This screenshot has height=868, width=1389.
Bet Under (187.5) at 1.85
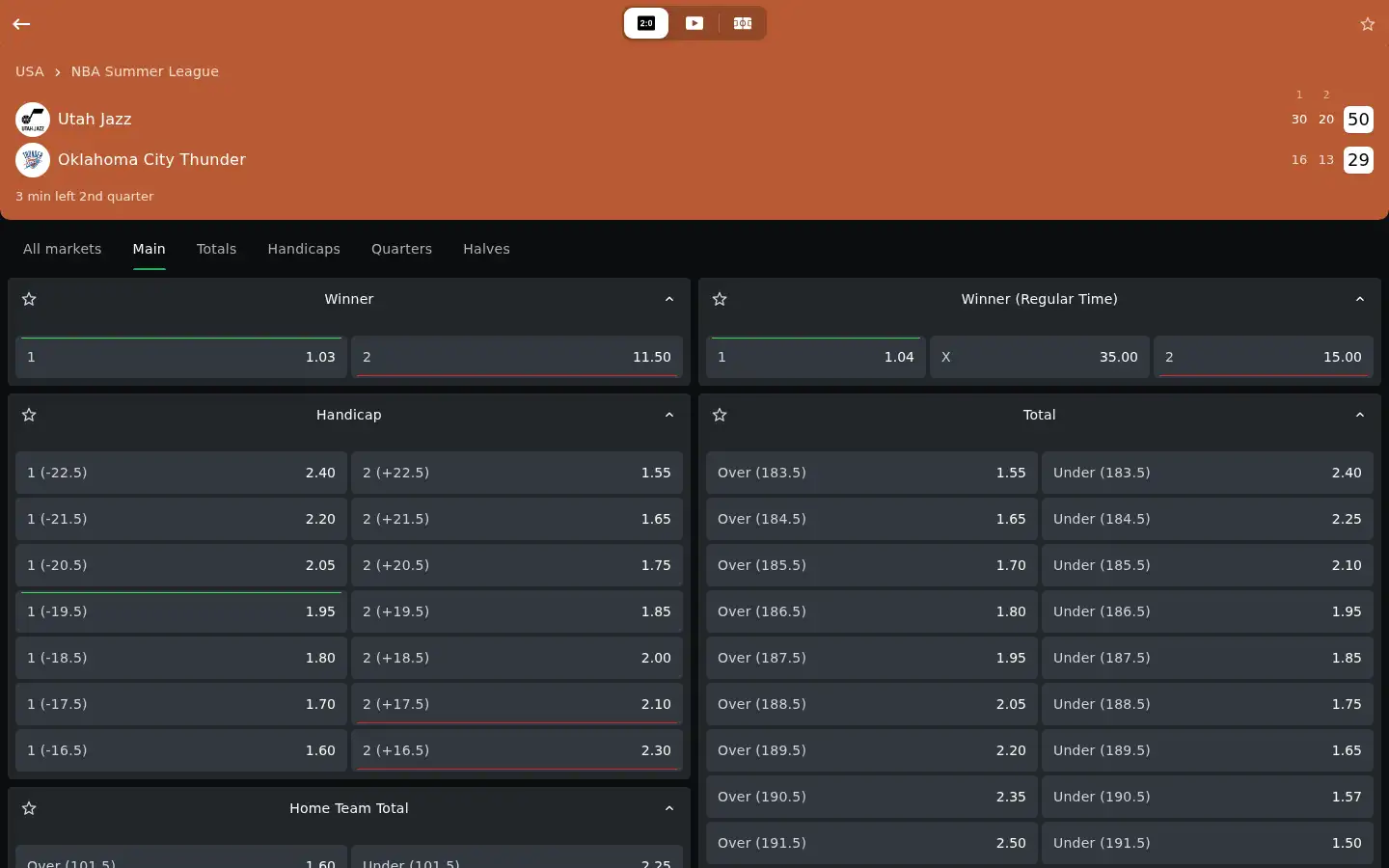pos(1208,658)
